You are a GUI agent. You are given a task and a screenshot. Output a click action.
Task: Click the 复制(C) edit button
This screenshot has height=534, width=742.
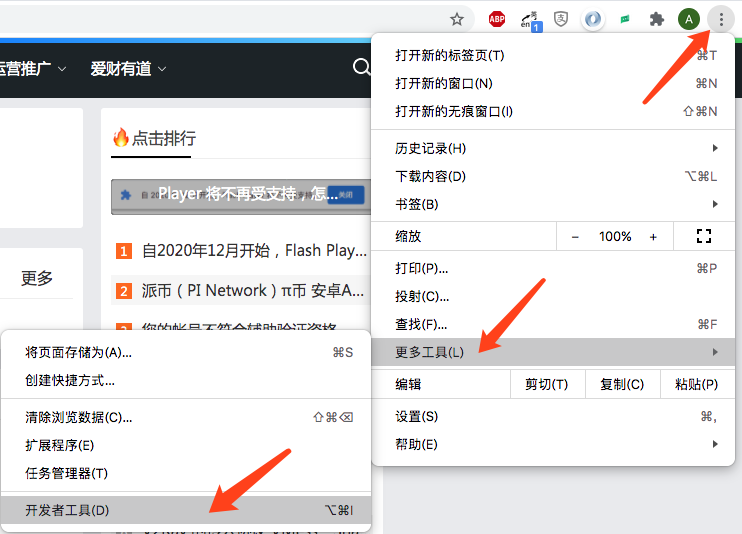click(x=622, y=385)
